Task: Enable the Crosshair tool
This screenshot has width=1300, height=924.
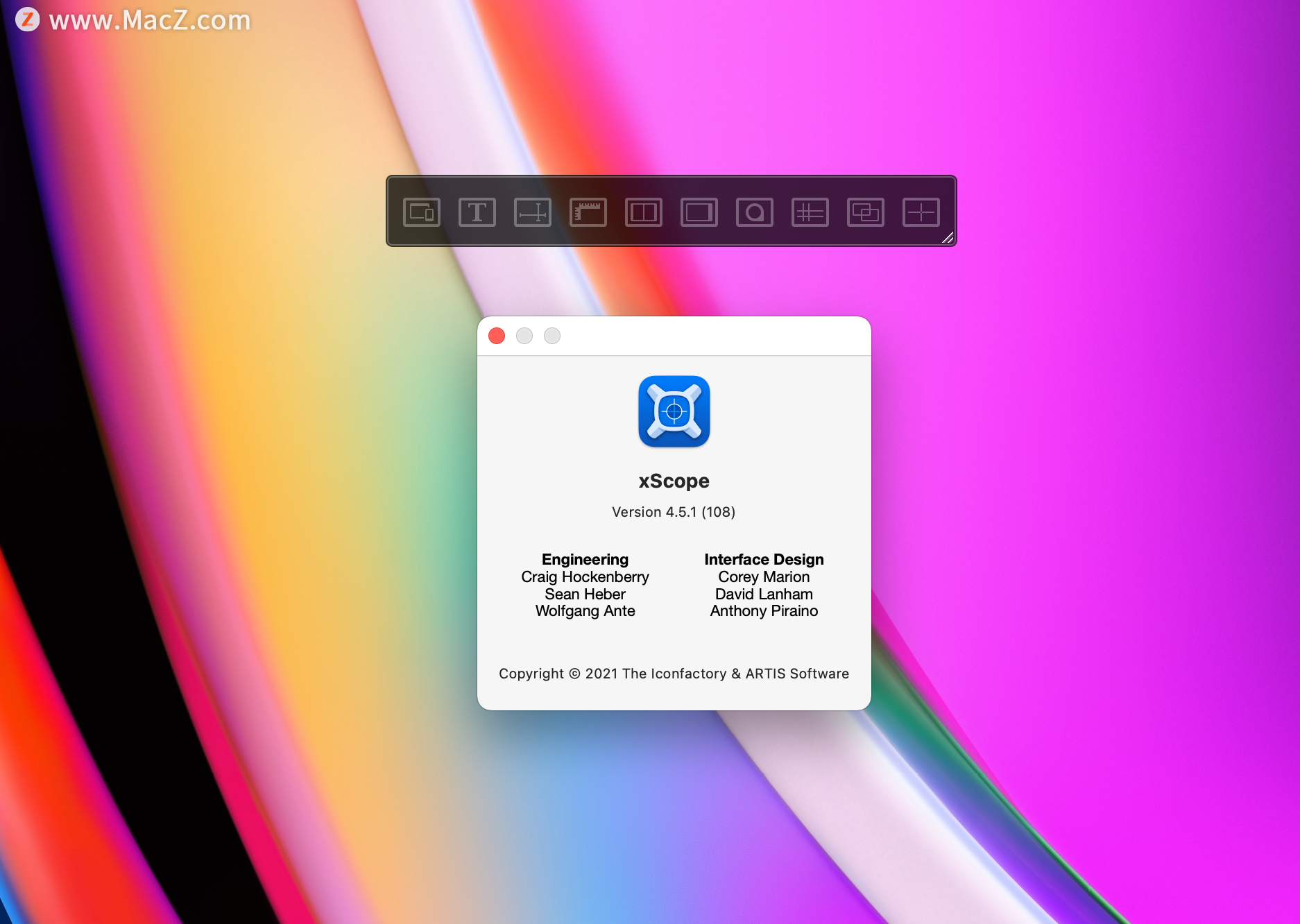Action: pyautogui.click(x=921, y=212)
